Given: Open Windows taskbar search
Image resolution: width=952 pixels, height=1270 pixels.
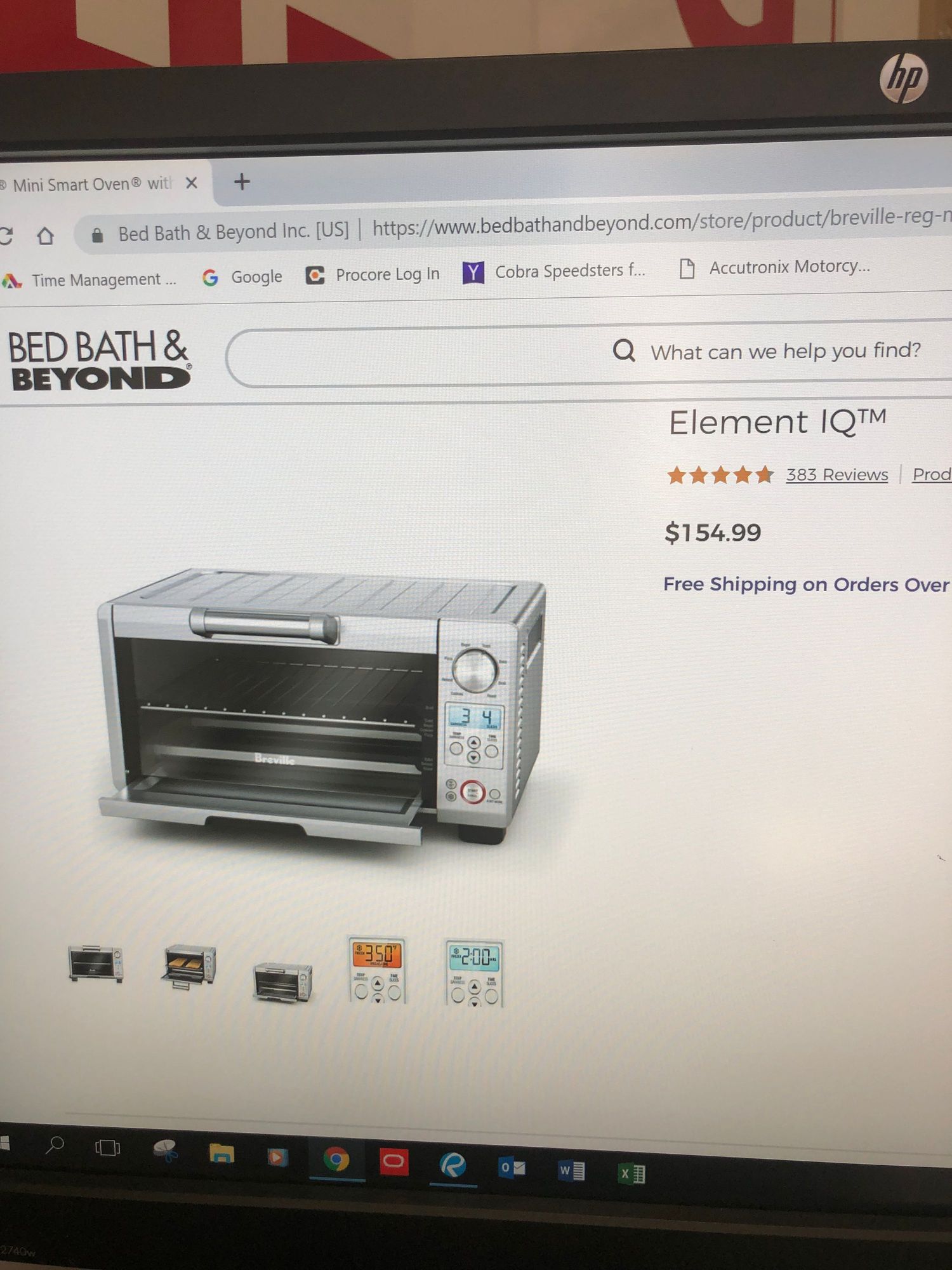Looking at the screenshot, I should (x=55, y=1146).
